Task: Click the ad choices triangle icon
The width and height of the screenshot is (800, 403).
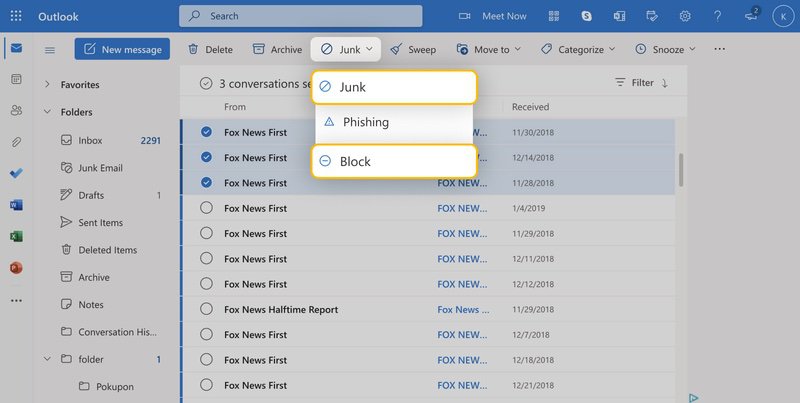Action: pos(693,398)
